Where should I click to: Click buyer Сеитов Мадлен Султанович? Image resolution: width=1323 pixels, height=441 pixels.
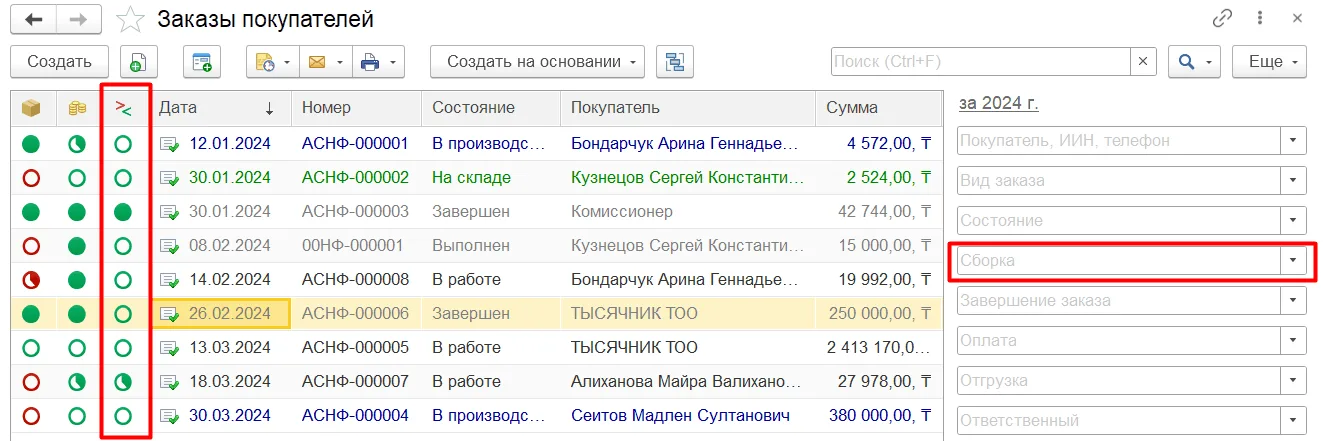681,416
